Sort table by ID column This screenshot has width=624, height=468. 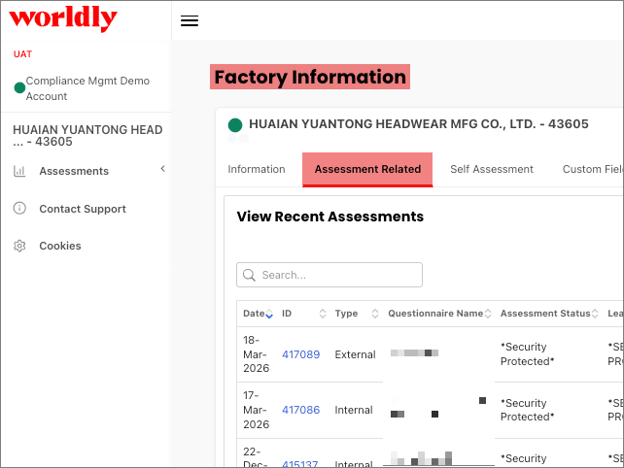323,314
